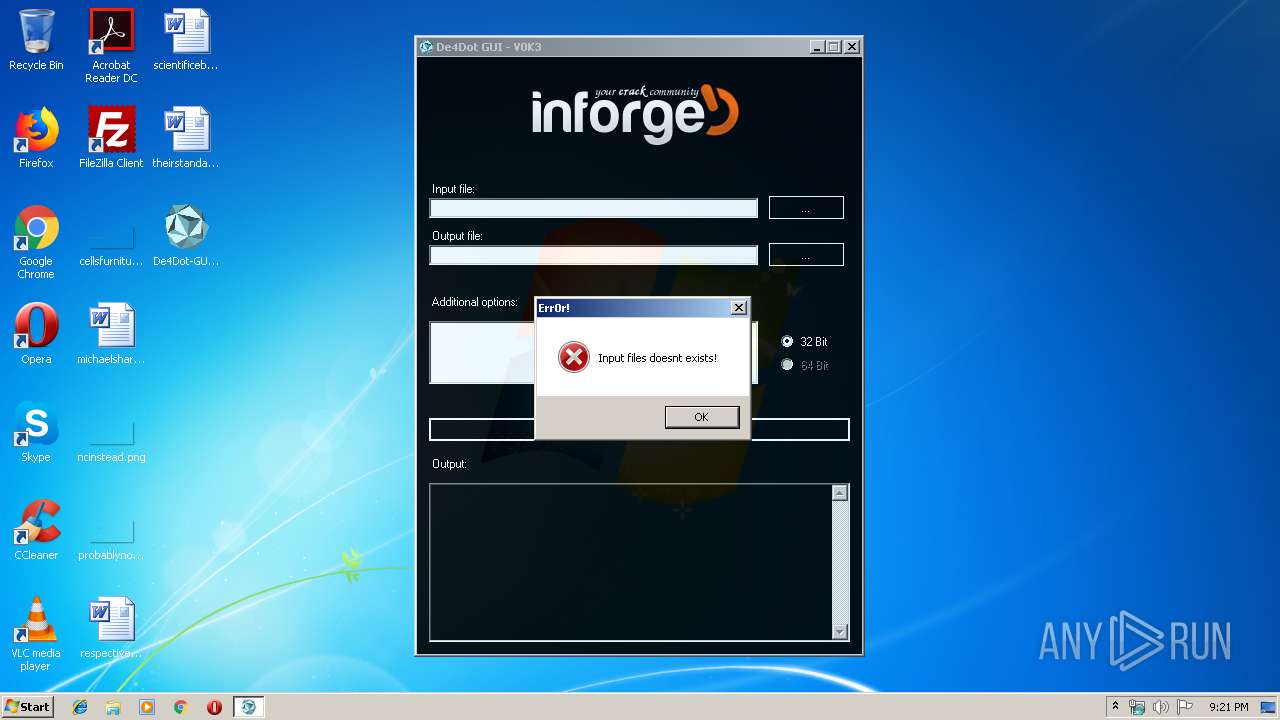Select the probablyno... desktop file
Screen dimensions: 1280x720
(x=111, y=540)
